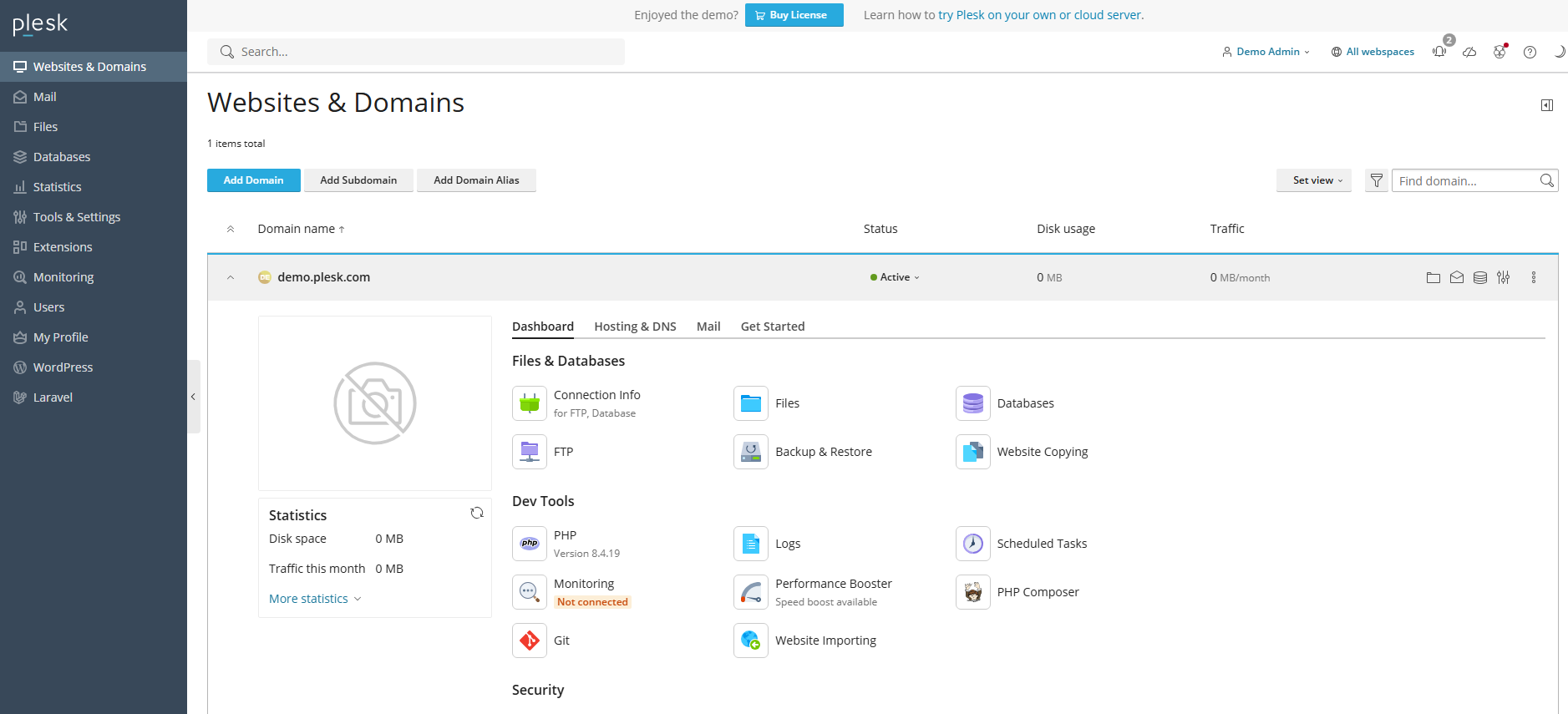
Task: Expand More statistics
Action: (315, 599)
